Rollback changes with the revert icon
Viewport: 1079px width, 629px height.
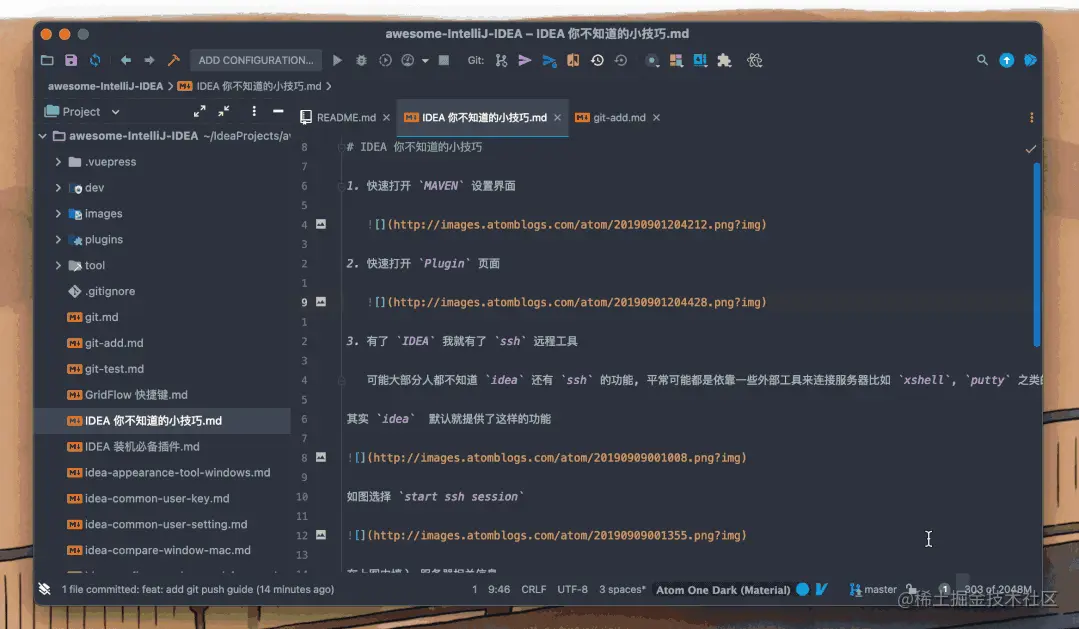coord(621,61)
